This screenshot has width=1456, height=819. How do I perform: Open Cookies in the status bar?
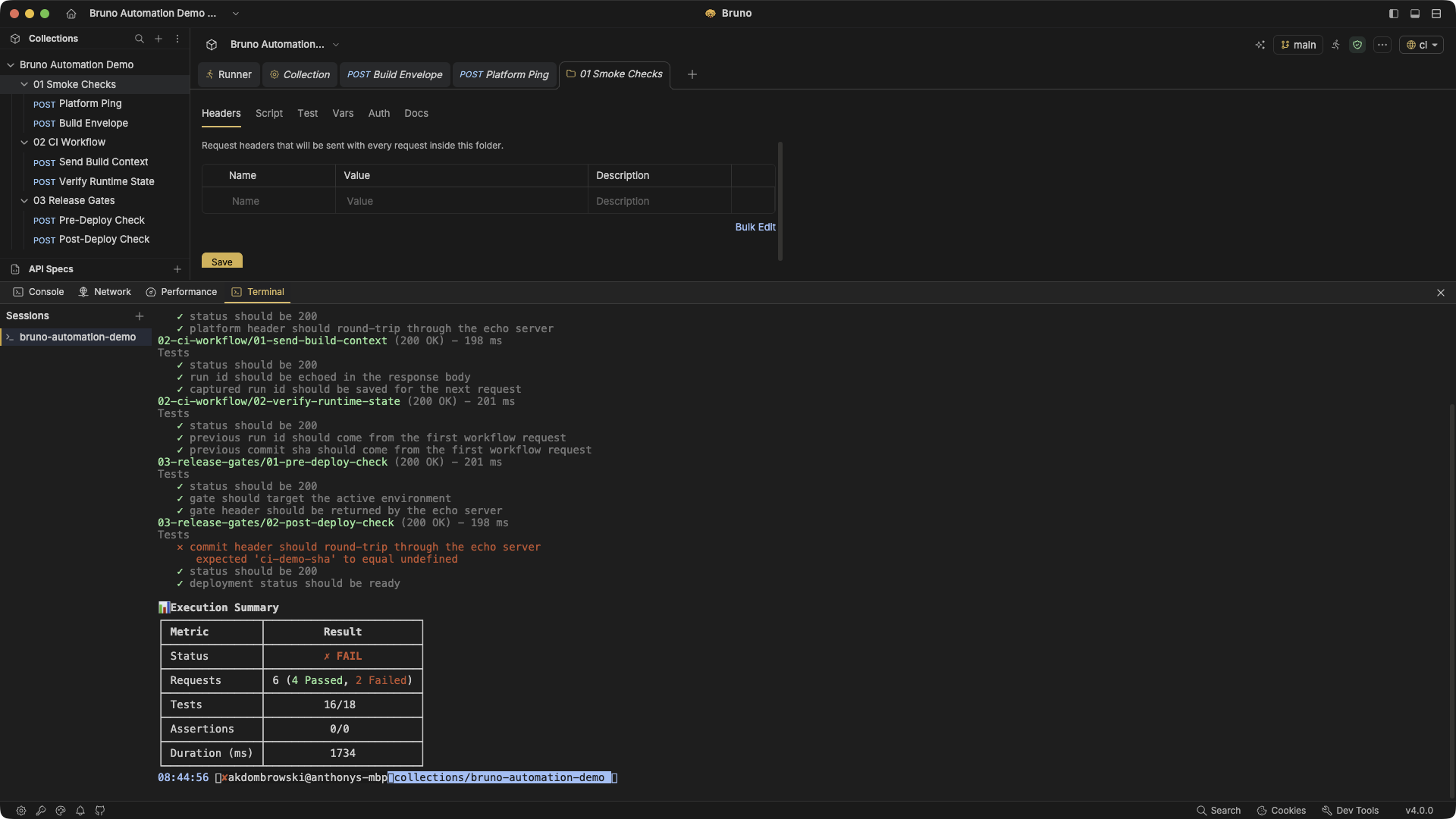point(1282,811)
